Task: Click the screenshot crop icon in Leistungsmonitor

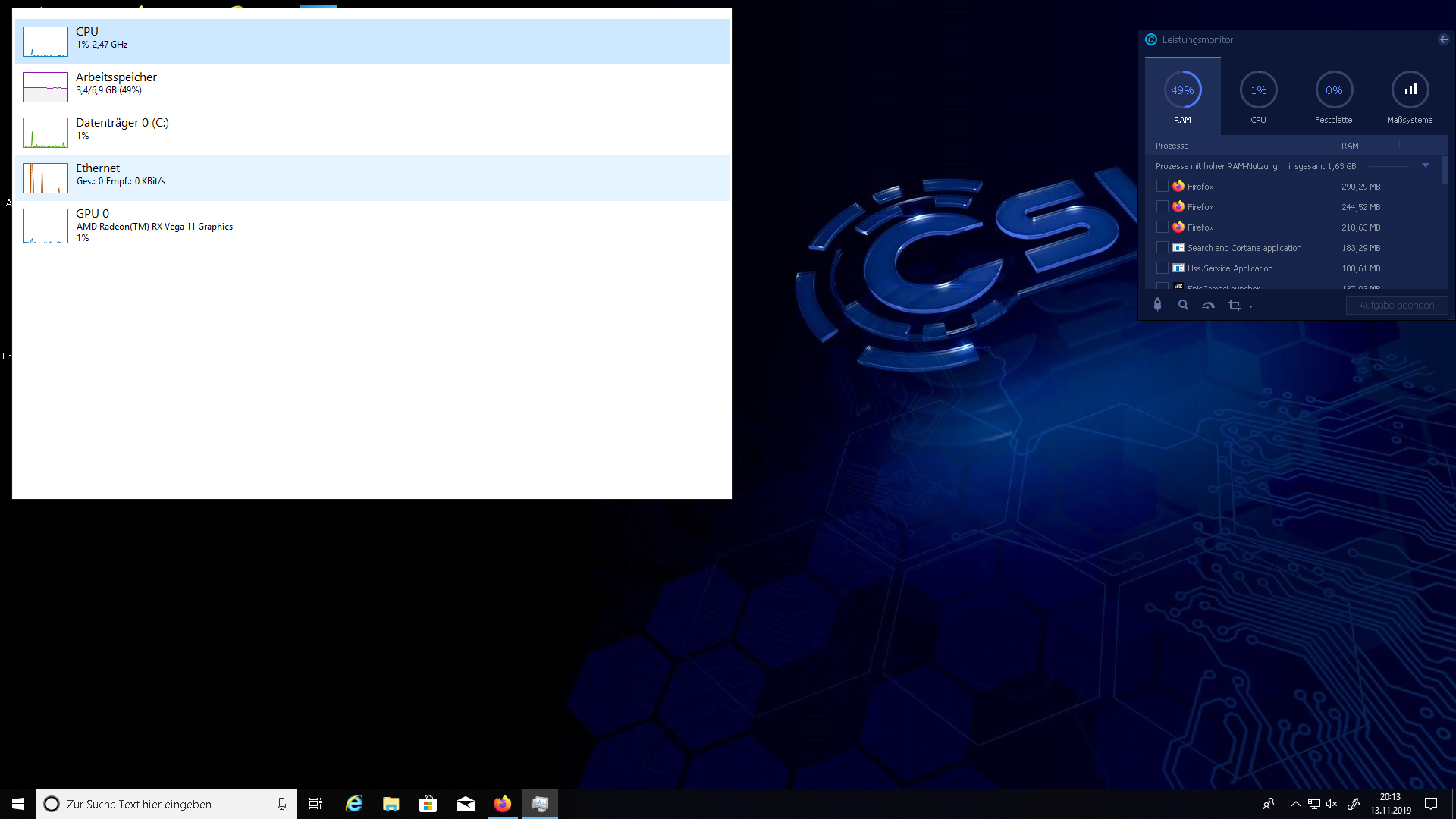Action: (x=1235, y=305)
